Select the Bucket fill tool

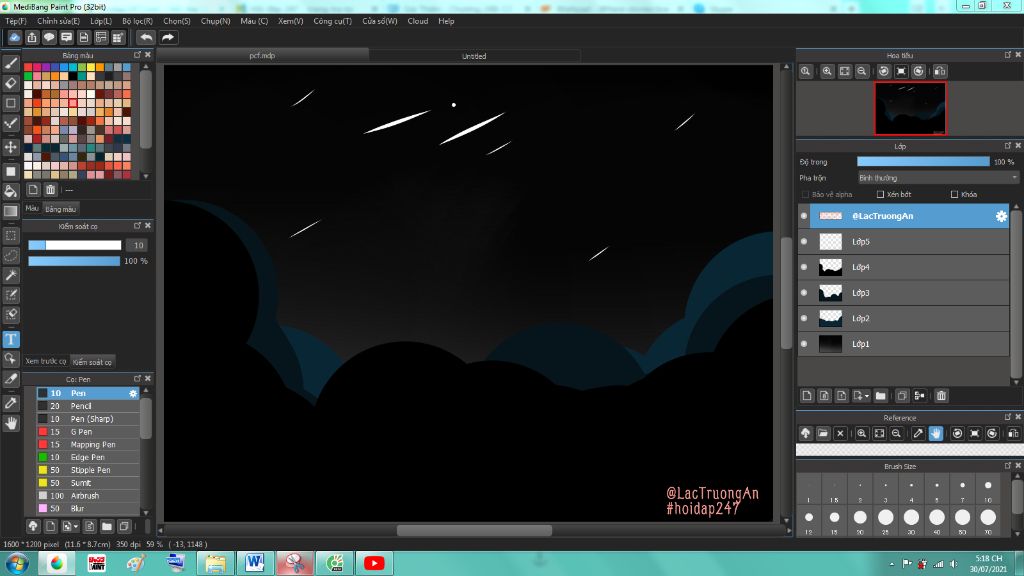coord(10,191)
